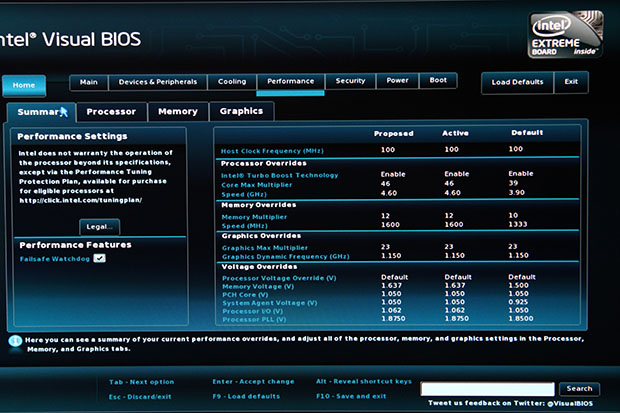The image size is (620, 413).
Task: Open the Main menu tab
Action: point(89,82)
